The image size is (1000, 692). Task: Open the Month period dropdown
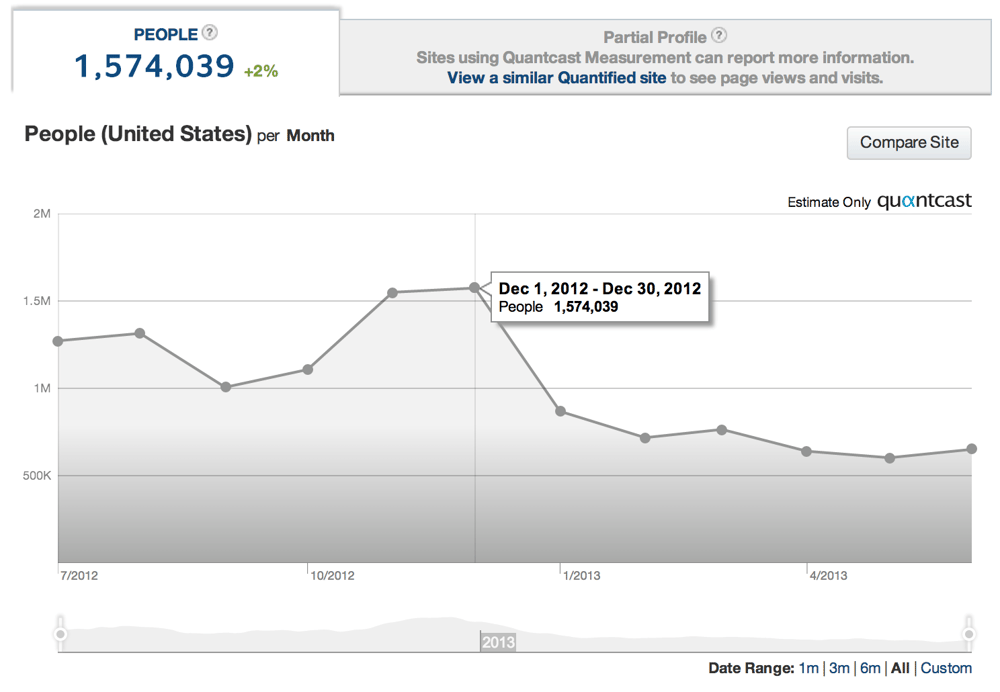click(x=311, y=136)
